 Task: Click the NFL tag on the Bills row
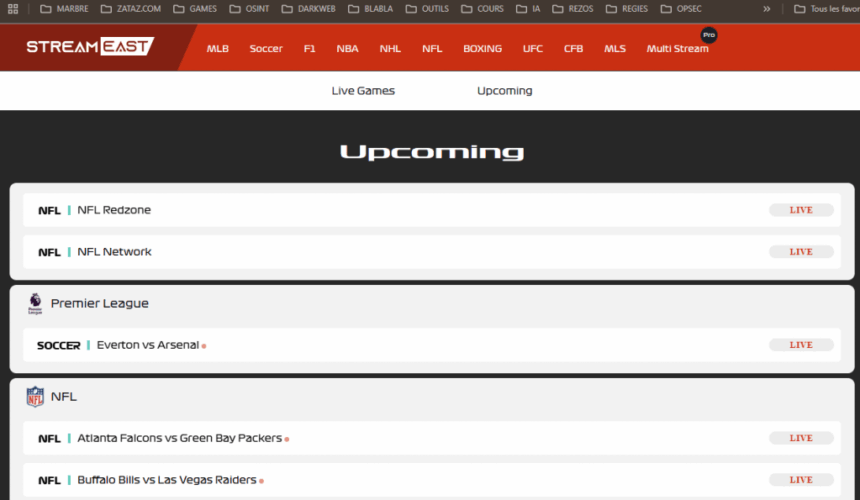(49, 480)
